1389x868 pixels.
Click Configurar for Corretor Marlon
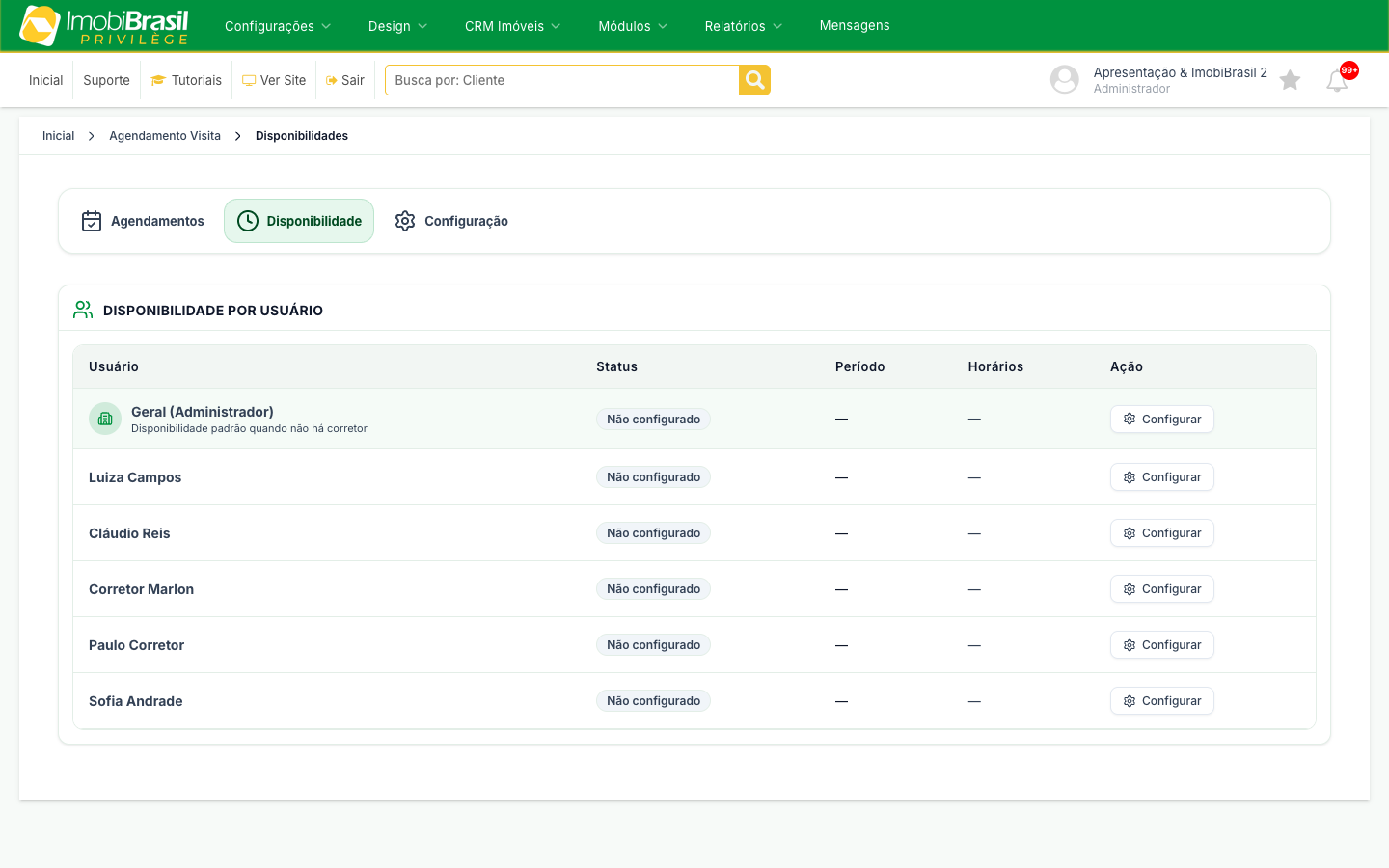pyautogui.click(x=1161, y=589)
